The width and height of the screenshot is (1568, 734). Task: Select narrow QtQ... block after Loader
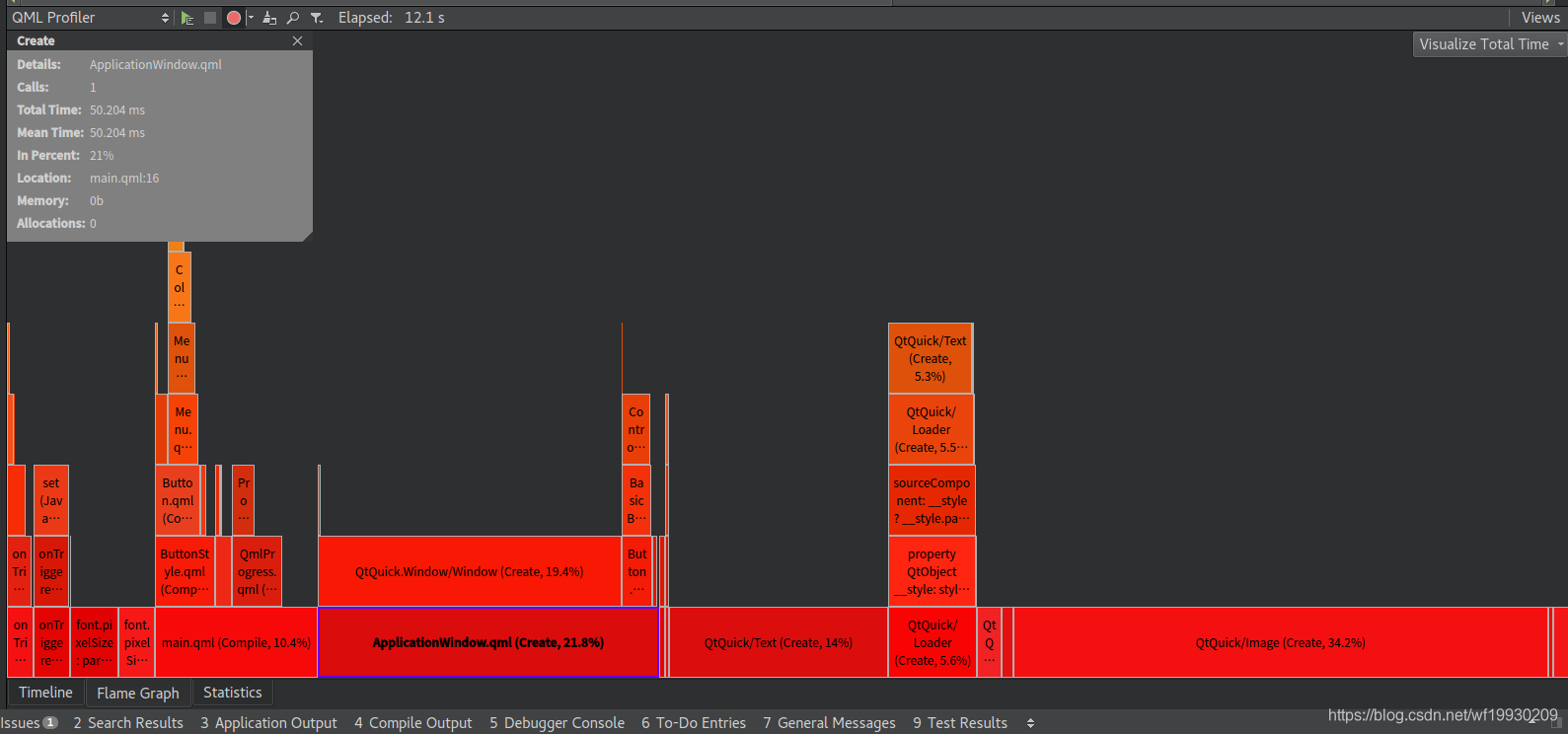990,642
